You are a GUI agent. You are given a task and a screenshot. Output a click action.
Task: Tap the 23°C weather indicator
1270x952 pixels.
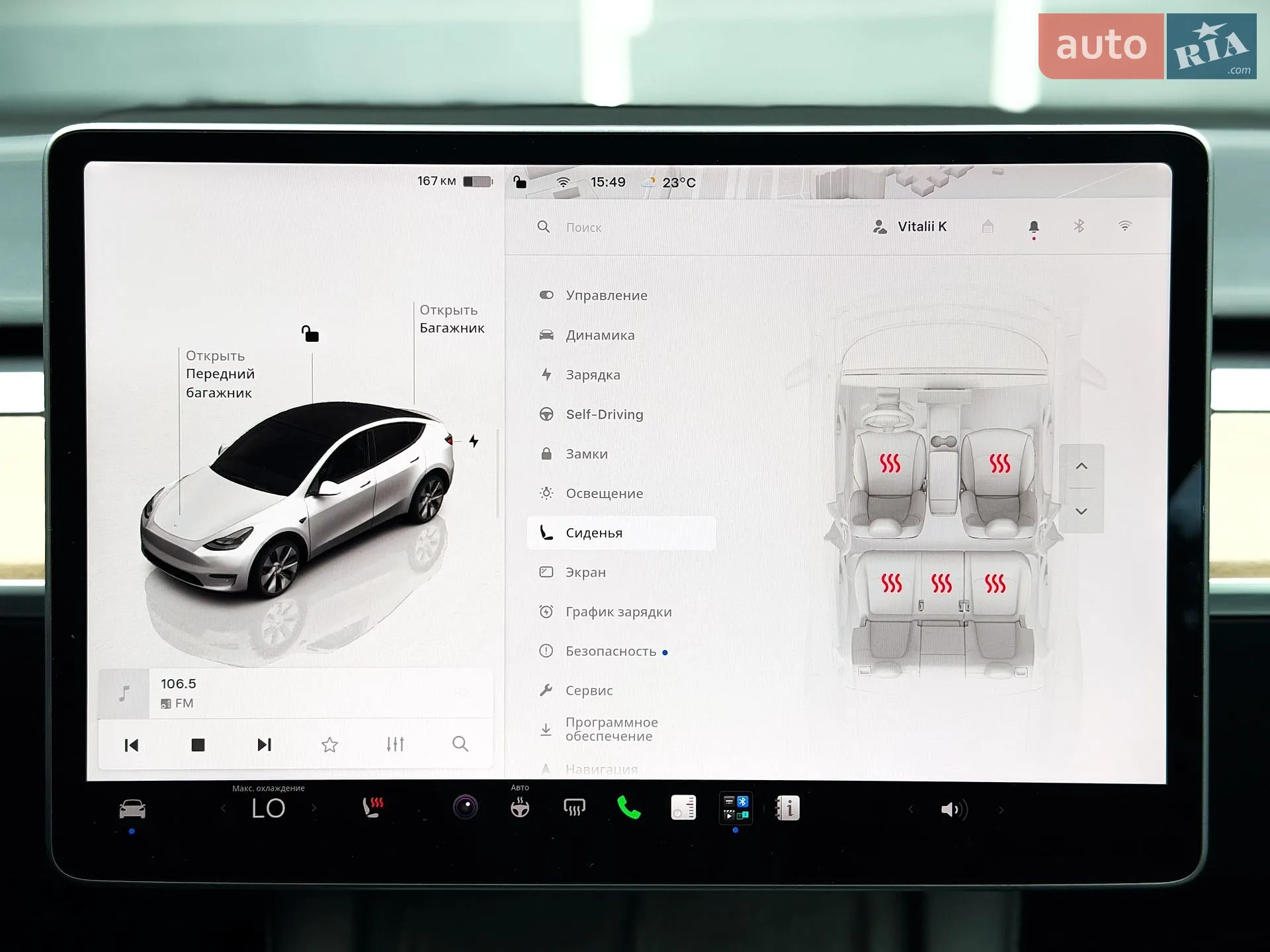click(x=670, y=182)
